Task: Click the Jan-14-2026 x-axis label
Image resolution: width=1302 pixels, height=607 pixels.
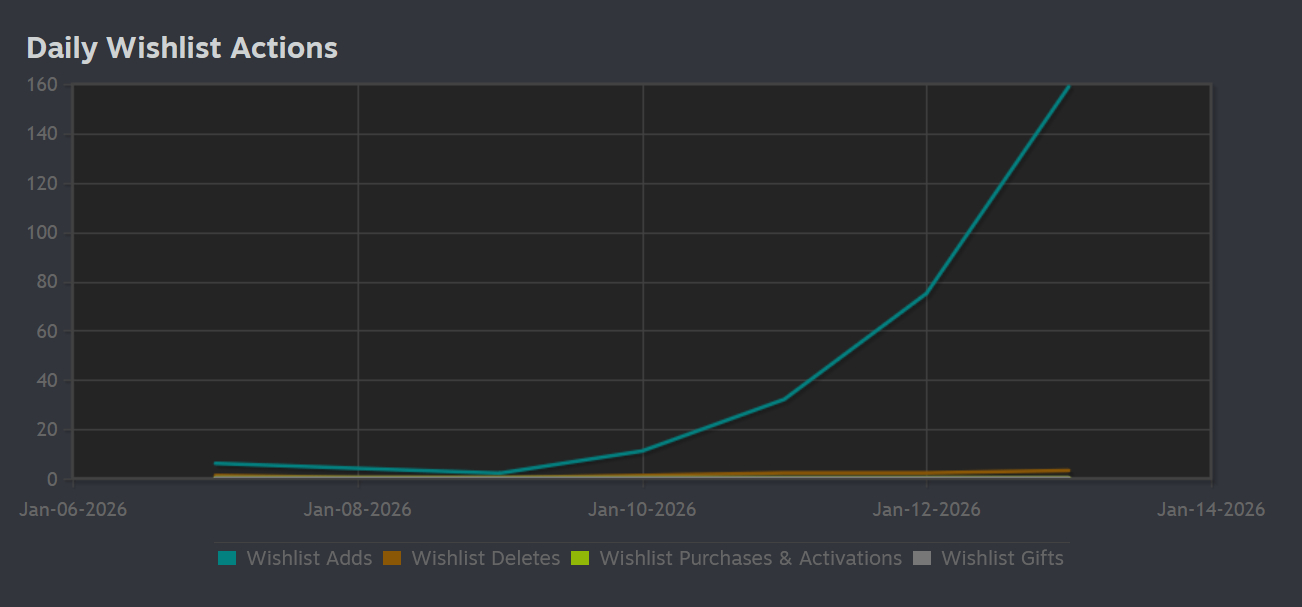Action: (1210, 510)
